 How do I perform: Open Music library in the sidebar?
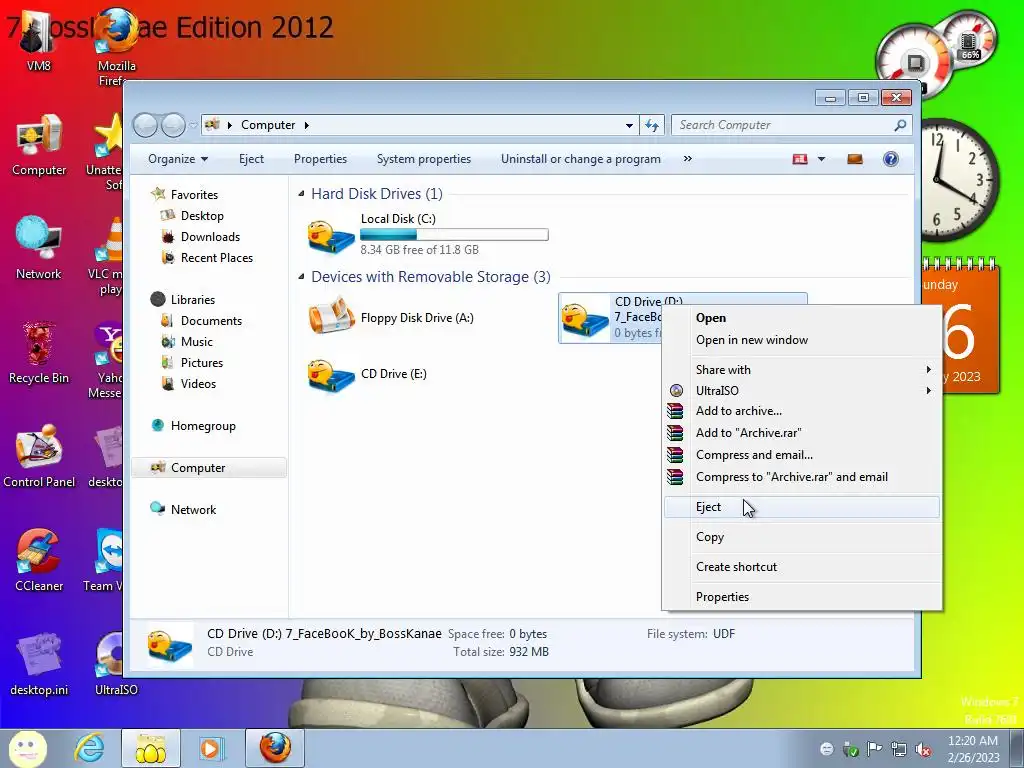197,342
